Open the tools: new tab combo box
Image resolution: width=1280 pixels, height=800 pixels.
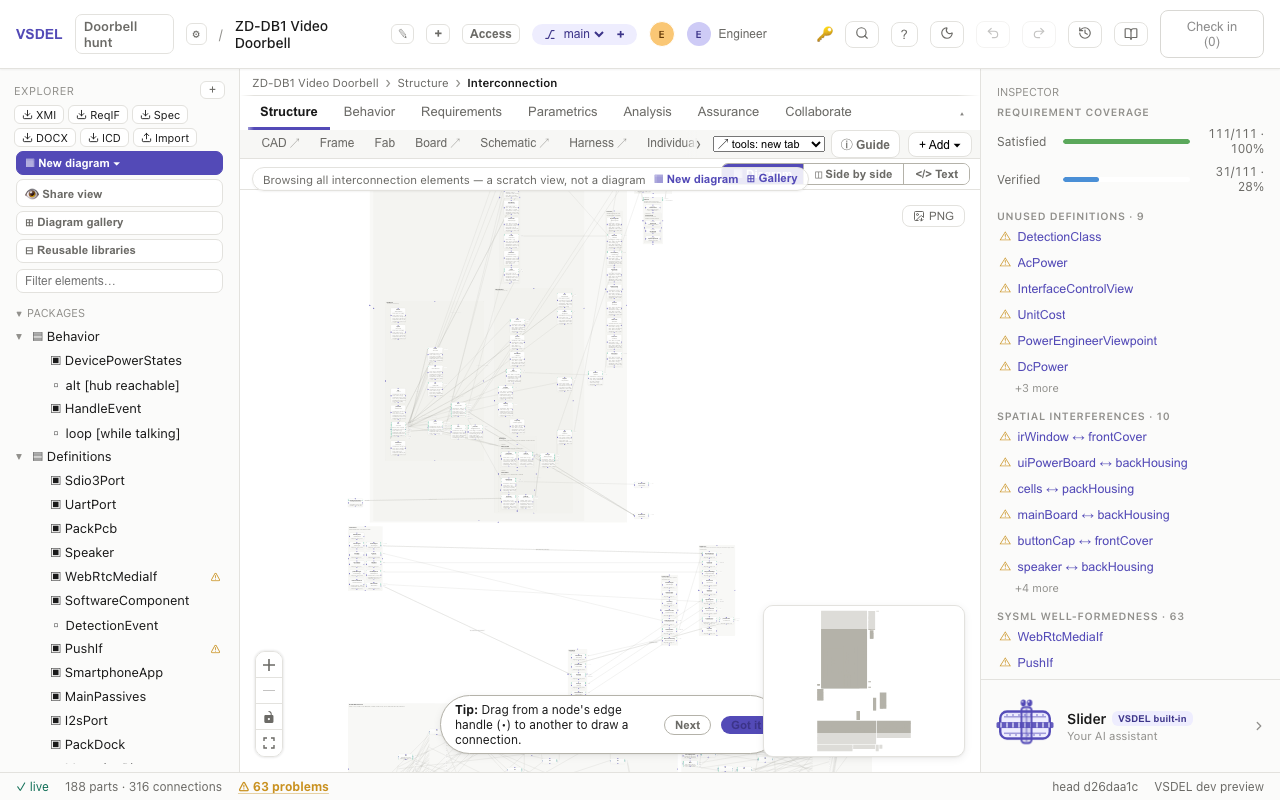(x=768, y=144)
